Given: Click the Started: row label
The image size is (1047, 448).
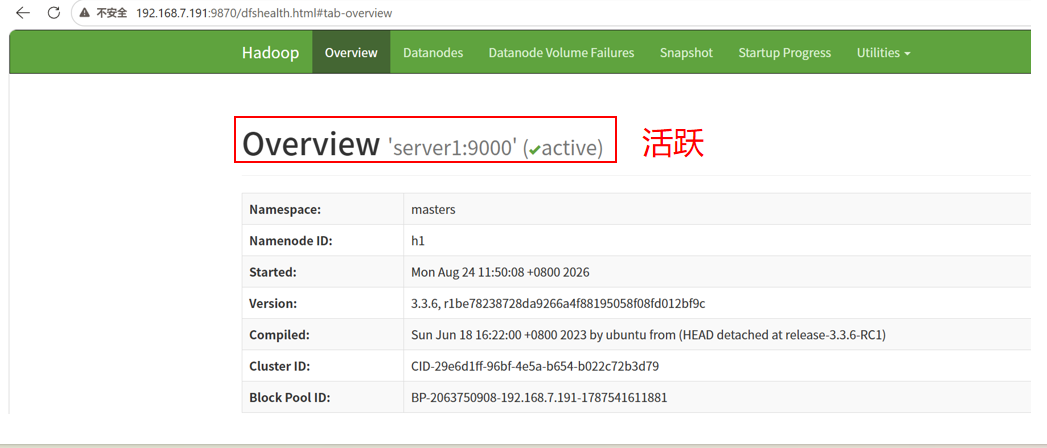Looking at the screenshot, I should (x=272, y=272).
